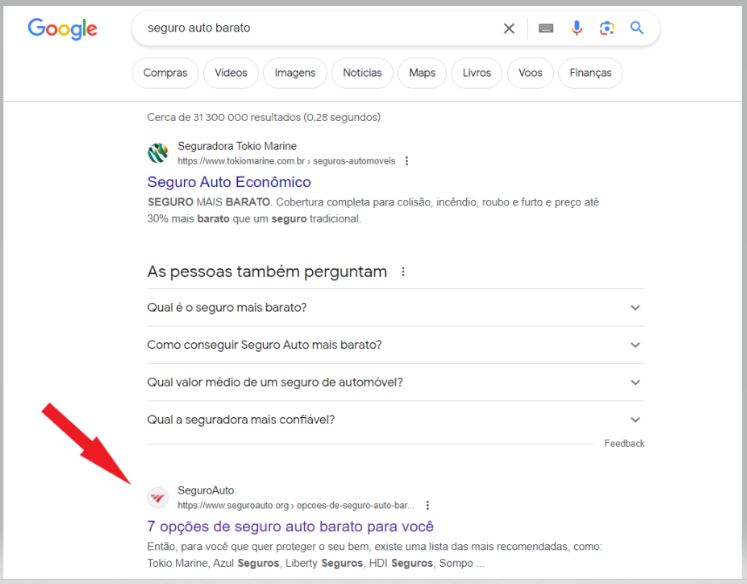Open Google Lens image search icon
The width and height of the screenshot is (747, 584).
point(606,28)
